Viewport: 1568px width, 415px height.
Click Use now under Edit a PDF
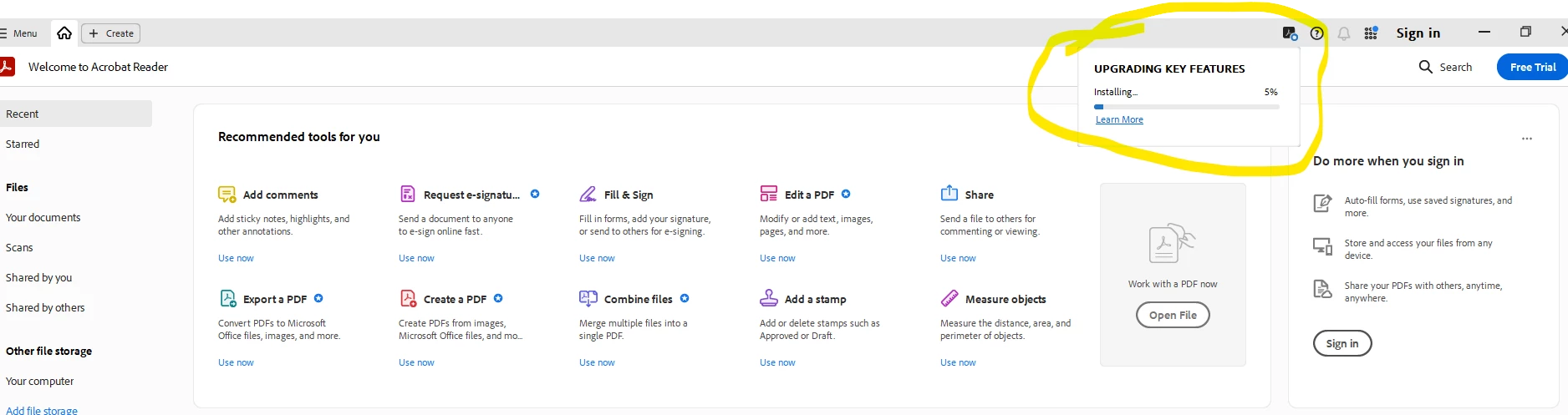click(777, 258)
